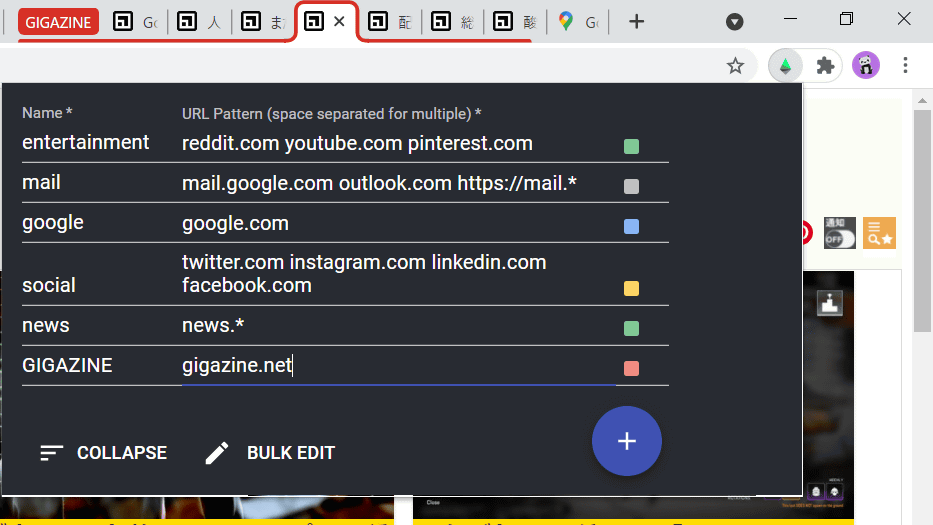The width and height of the screenshot is (933, 525).
Task: Edit the mail.google.com URL pattern field
Action: tap(399, 183)
